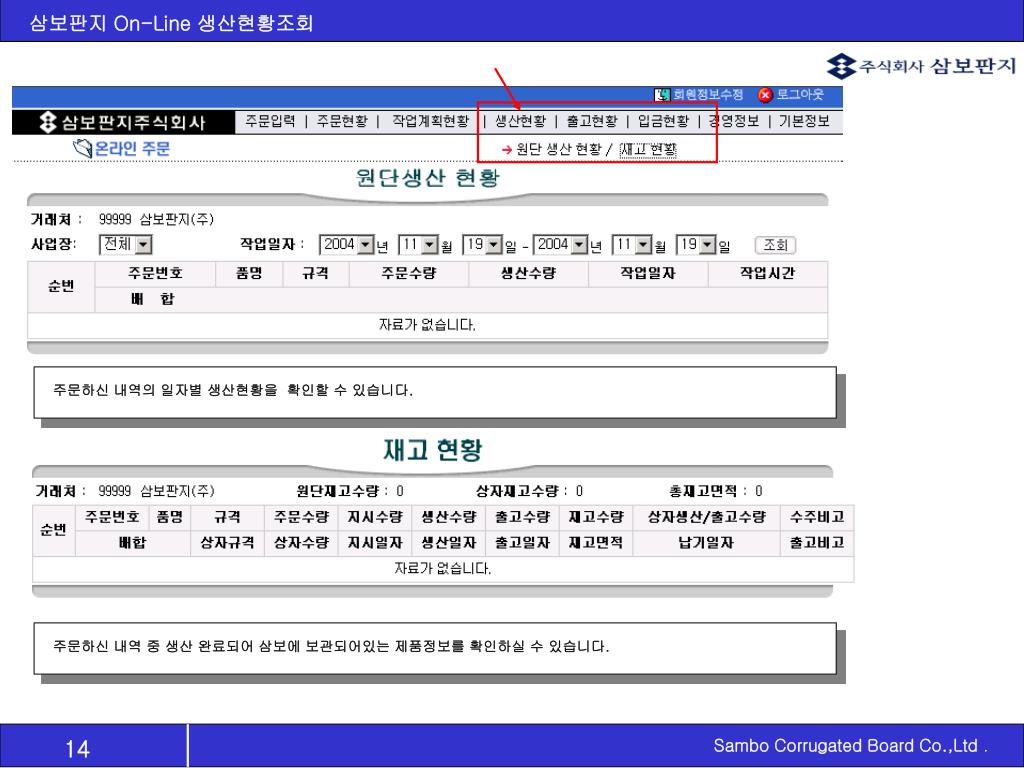Open the 경영정보 menu
The image size is (1024, 768).
pyautogui.click(x=734, y=121)
